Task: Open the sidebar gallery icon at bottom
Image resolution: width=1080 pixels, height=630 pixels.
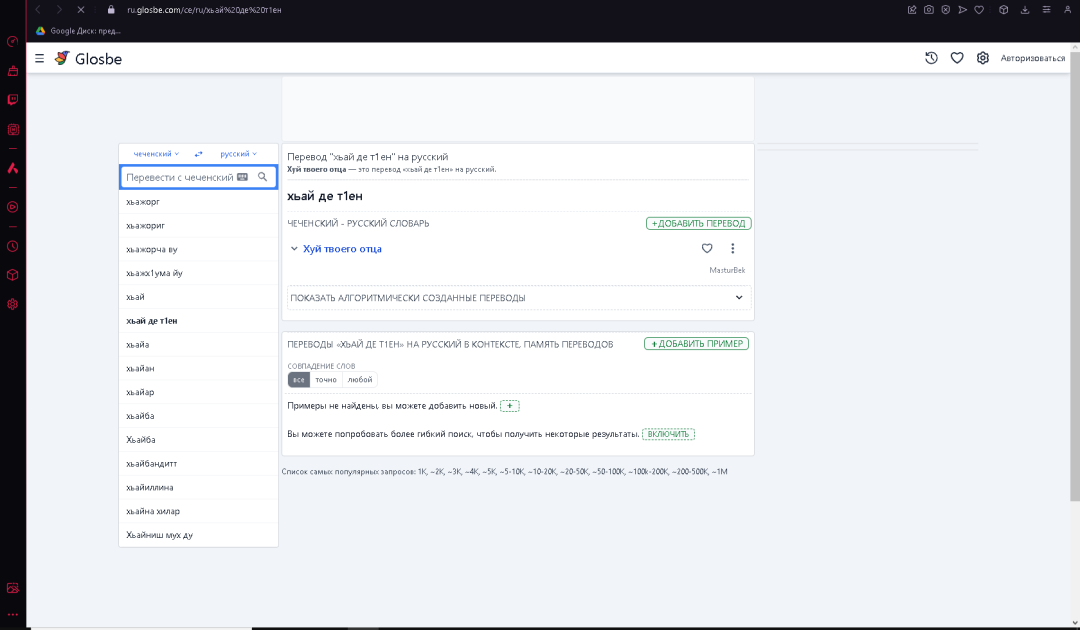Action: pyautogui.click(x=12, y=588)
